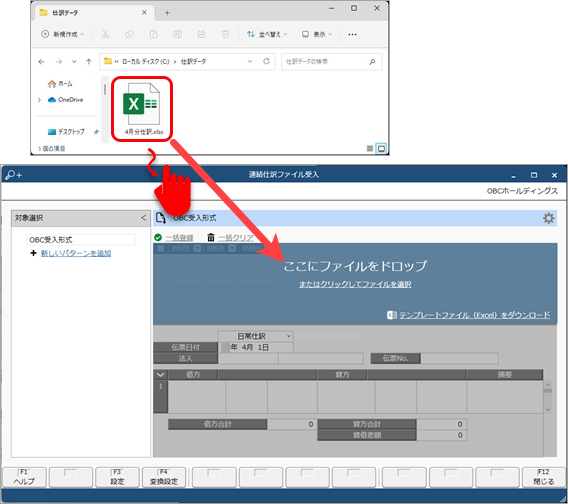This screenshot has height=504, width=568.
Task: Open the 日常仕訳 dropdown
Action: tap(256, 336)
